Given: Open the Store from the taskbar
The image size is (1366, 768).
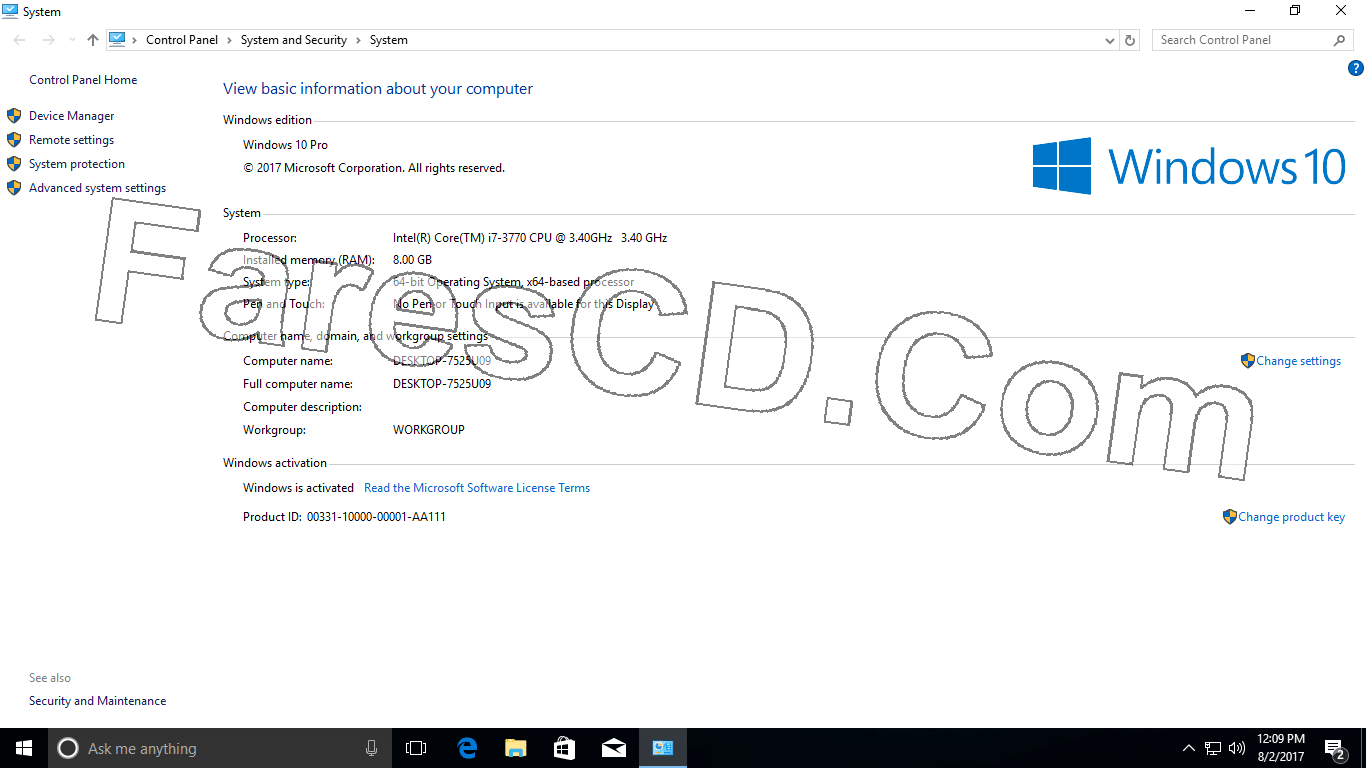Looking at the screenshot, I should click(564, 748).
